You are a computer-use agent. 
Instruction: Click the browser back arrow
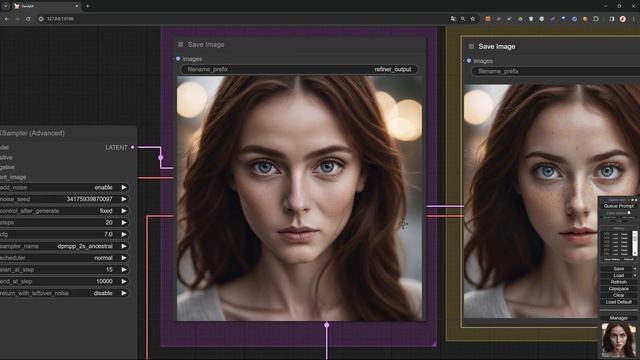tap(7, 19)
